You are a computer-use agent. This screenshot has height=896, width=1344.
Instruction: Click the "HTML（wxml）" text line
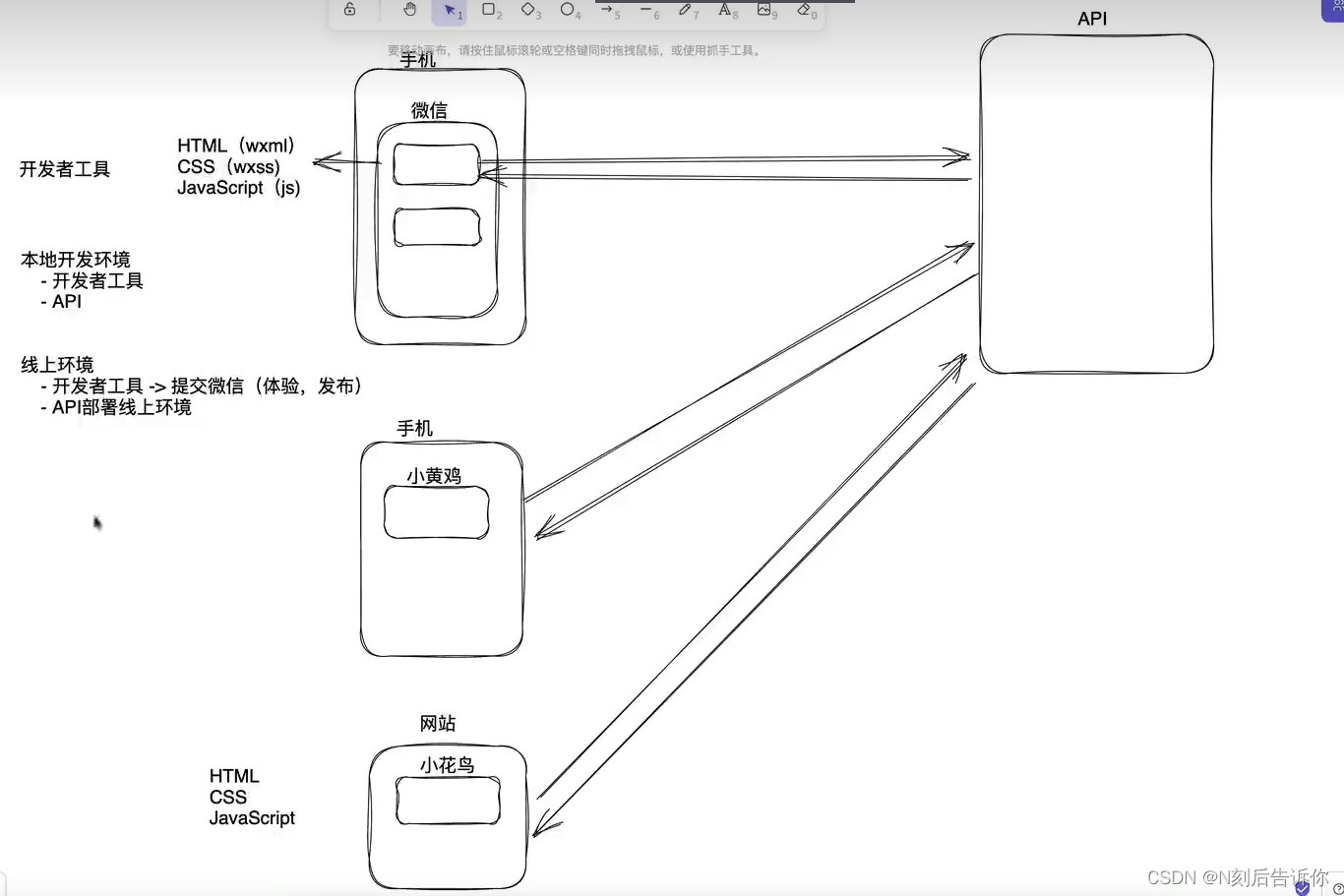236,146
